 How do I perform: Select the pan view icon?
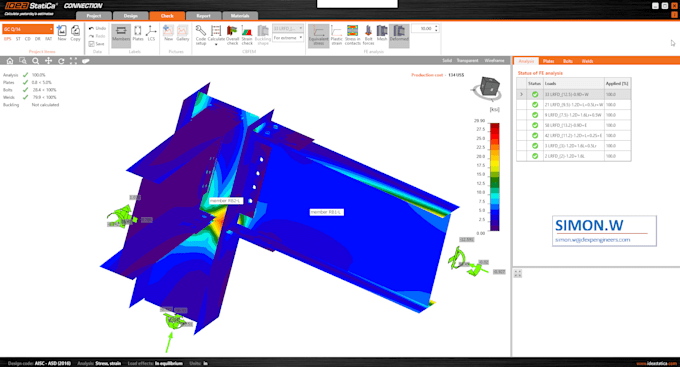point(48,61)
